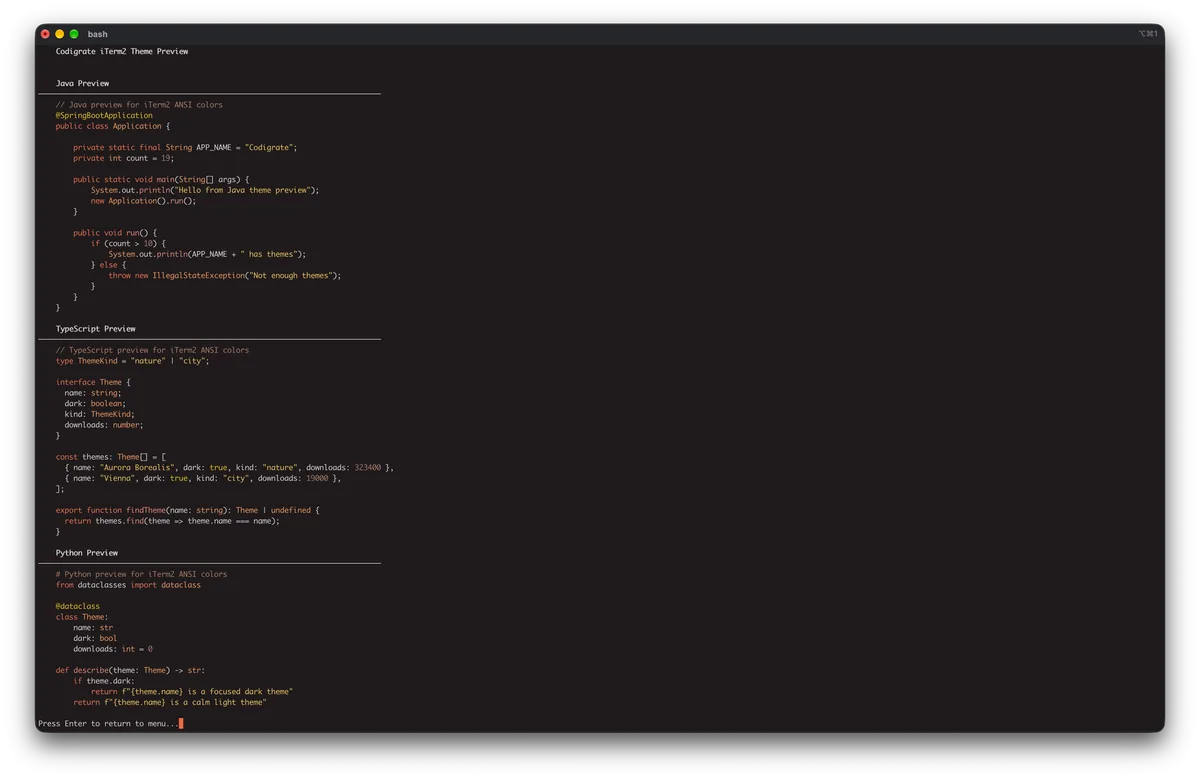Click the "// Java preview for iTerm2 ANSI colors" comment

point(139,105)
